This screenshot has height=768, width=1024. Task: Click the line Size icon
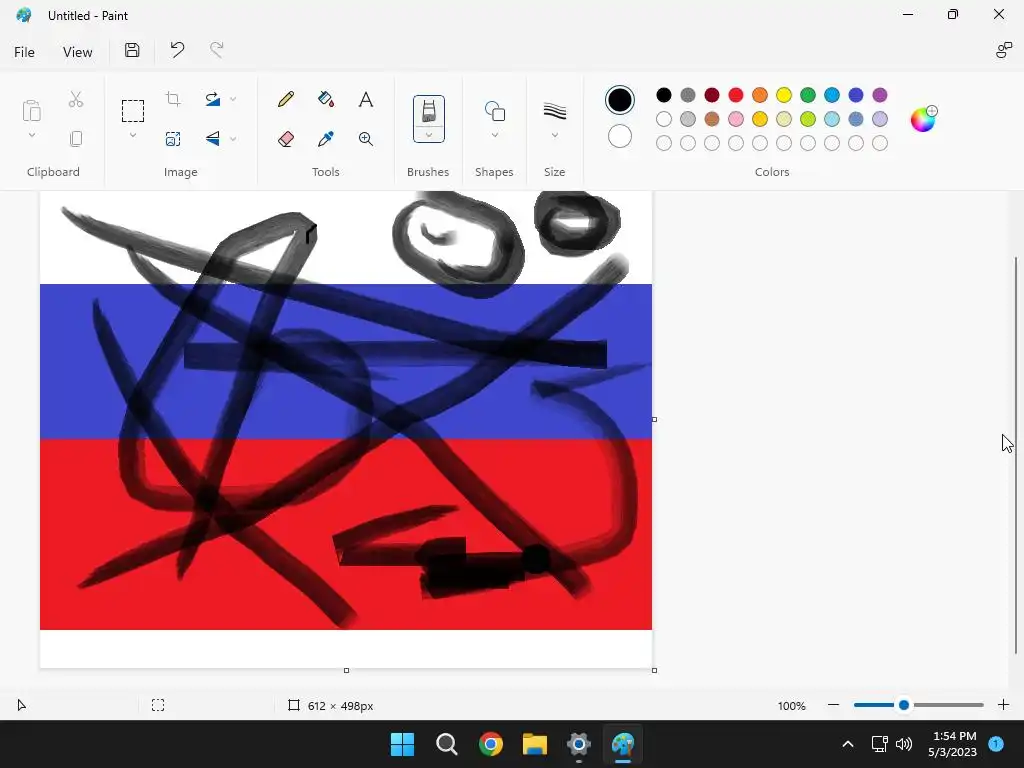pos(554,111)
